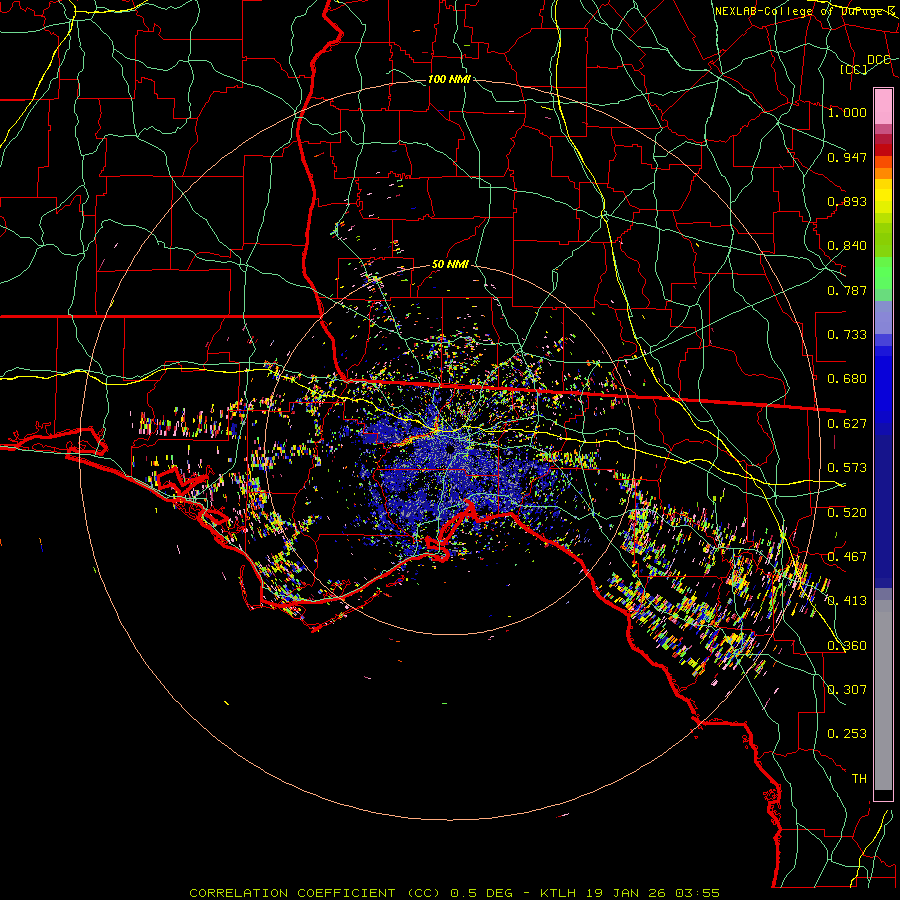Select the 0.627 scale value

coord(847,424)
